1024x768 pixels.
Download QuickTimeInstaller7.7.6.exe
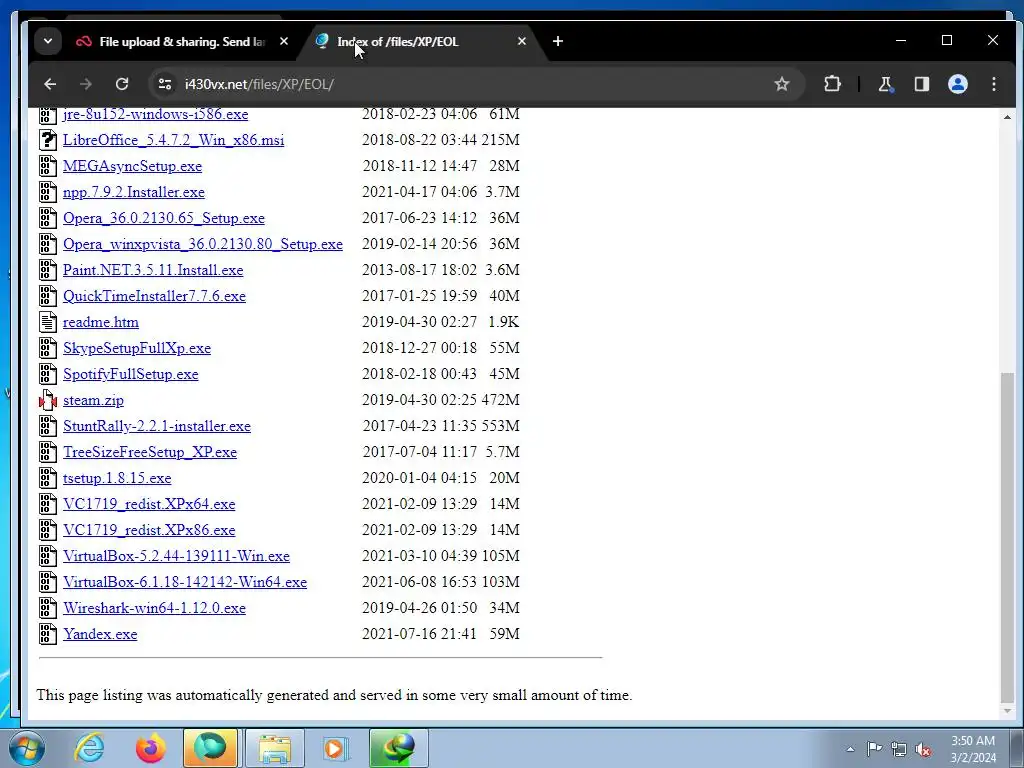(x=154, y=296)
